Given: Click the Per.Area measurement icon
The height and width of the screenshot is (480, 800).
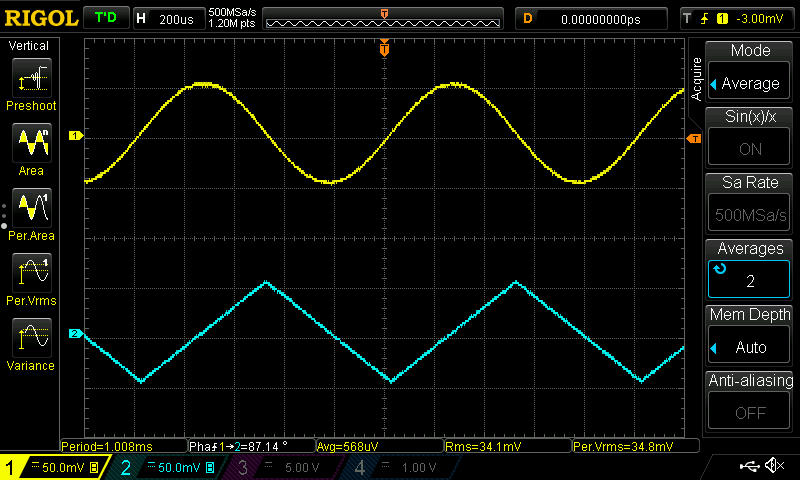Looking at the screenshot, I should (30, 212).
